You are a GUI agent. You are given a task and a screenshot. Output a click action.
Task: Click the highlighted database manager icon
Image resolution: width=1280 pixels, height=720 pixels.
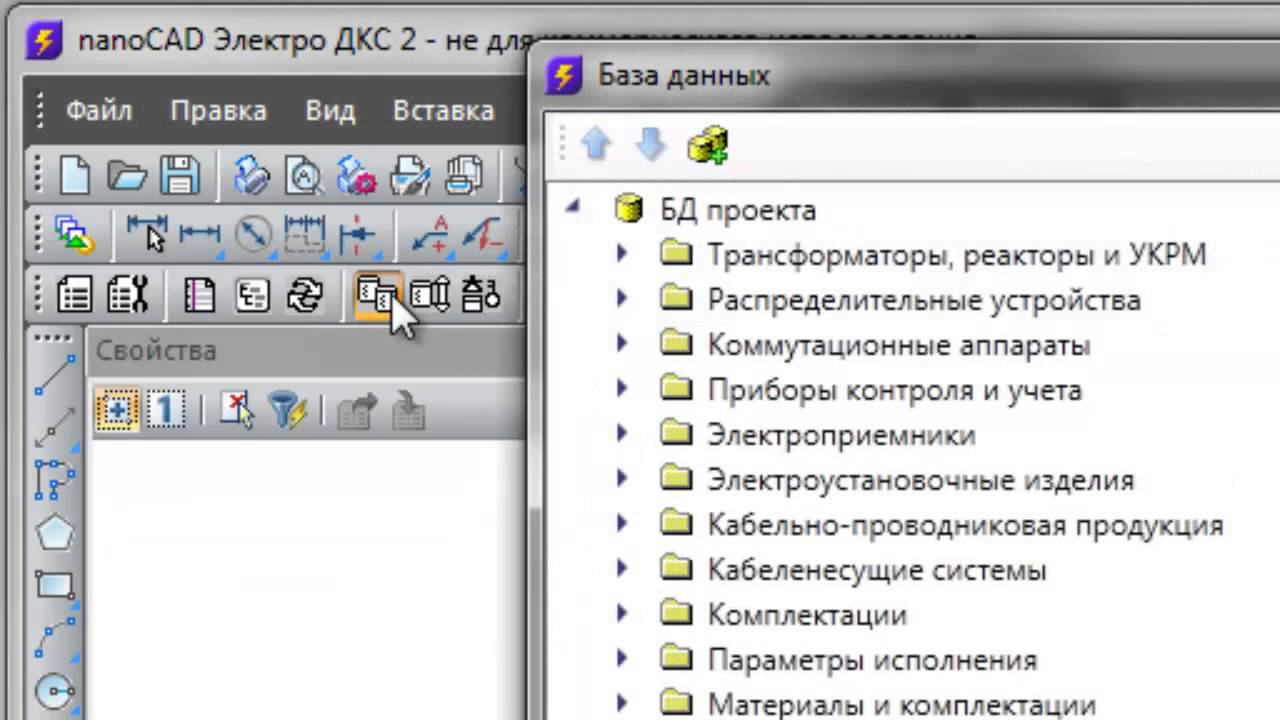coord(377,295)
